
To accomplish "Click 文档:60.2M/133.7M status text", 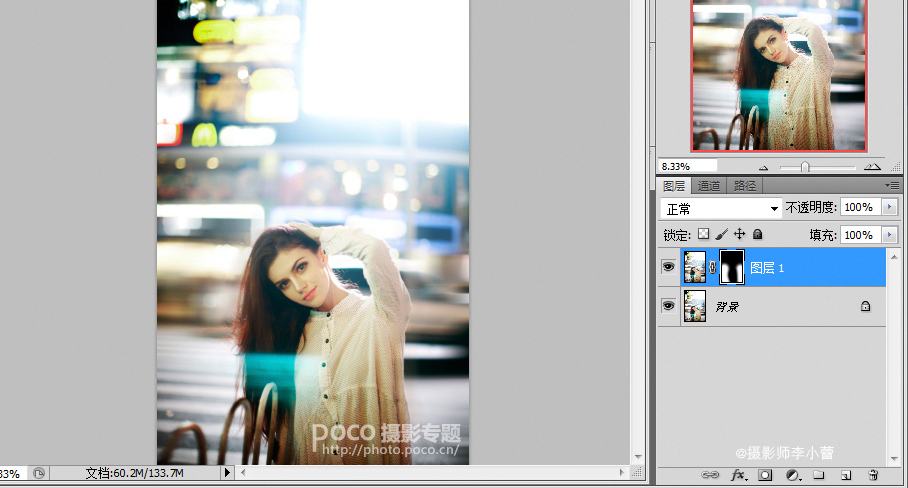I will point(134,473).
